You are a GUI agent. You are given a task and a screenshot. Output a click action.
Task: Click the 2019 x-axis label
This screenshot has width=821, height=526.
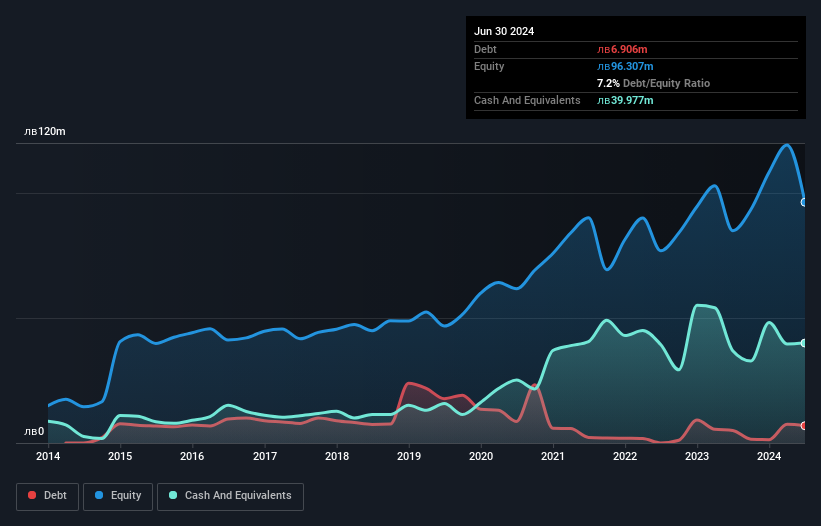click(409, 456)
